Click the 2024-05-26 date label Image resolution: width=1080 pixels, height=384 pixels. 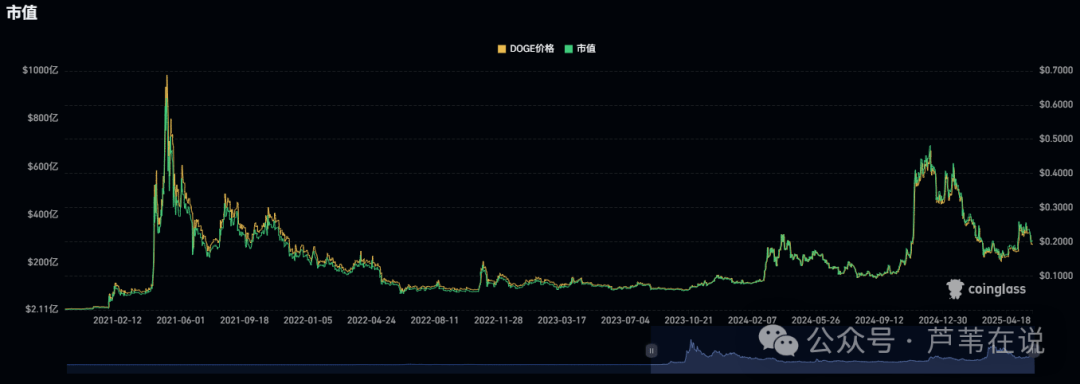tap(816, 321)
